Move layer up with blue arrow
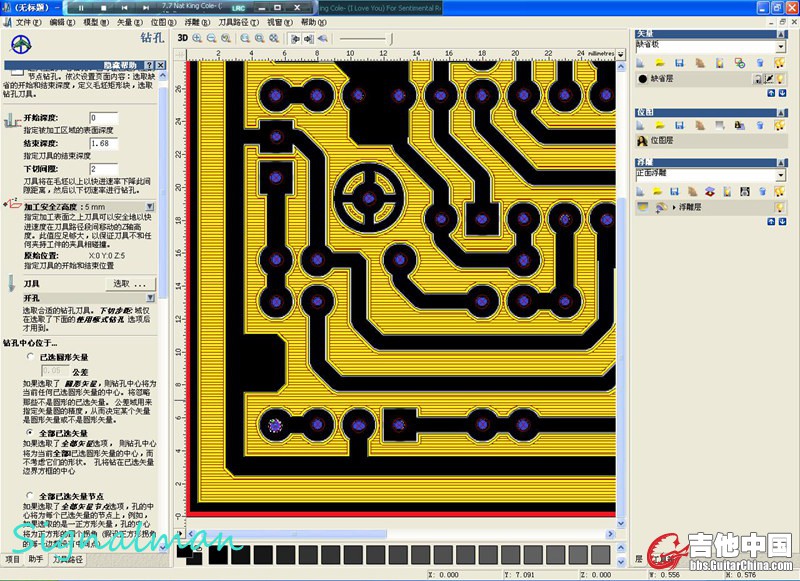The height and width of the screenshot is (581, 800). pyautogui.click(x=770, y=93)
